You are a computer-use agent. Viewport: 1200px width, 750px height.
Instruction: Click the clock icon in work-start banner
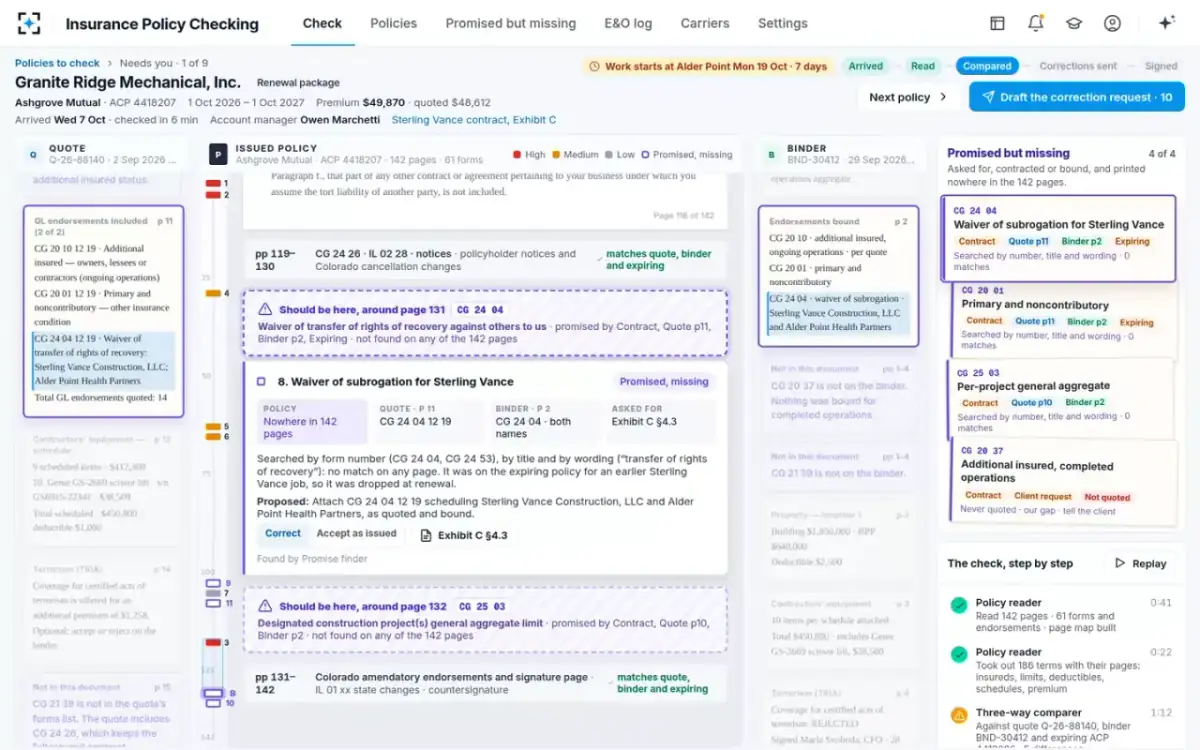595,66
